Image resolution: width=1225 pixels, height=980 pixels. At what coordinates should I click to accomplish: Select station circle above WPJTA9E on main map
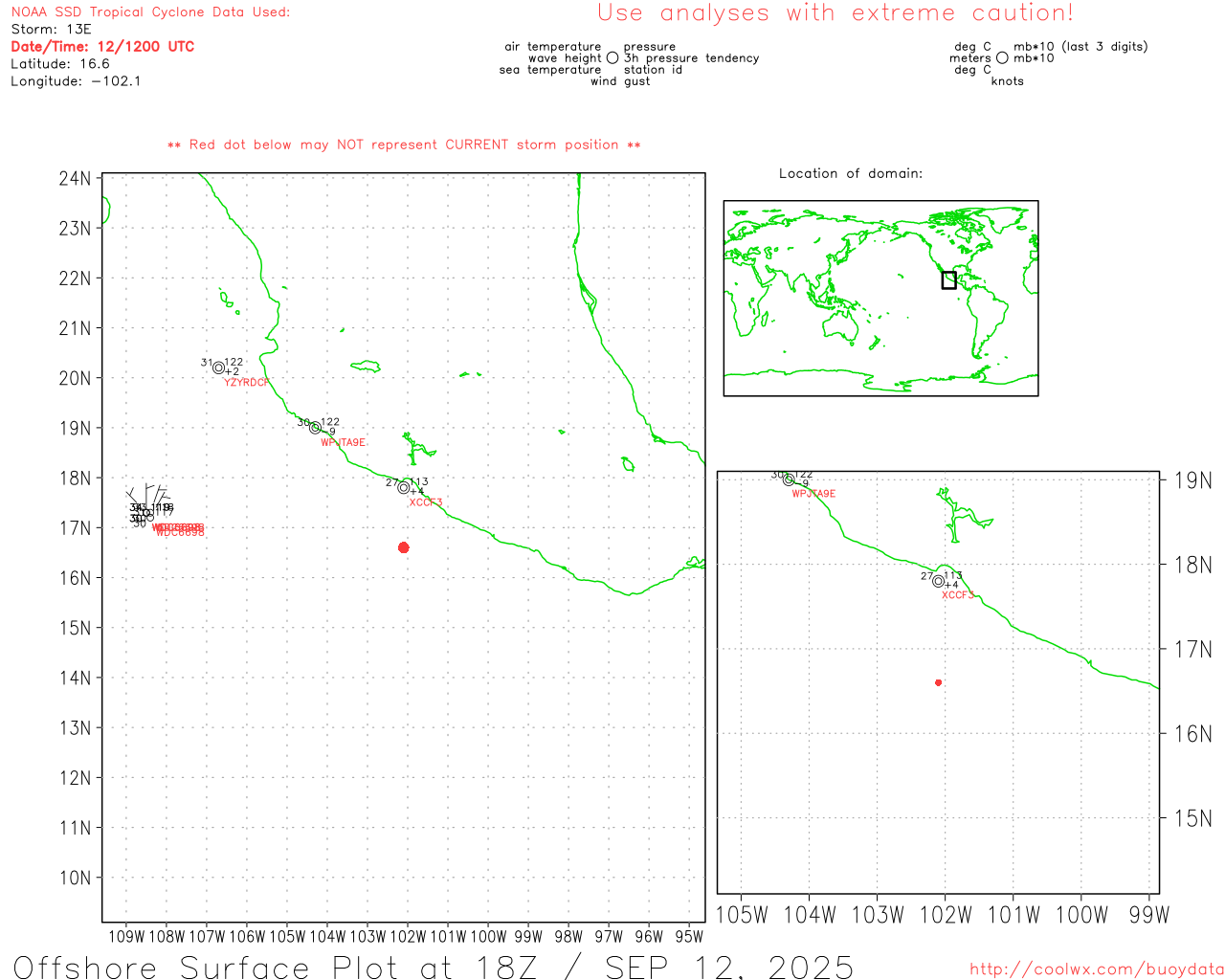315,427
